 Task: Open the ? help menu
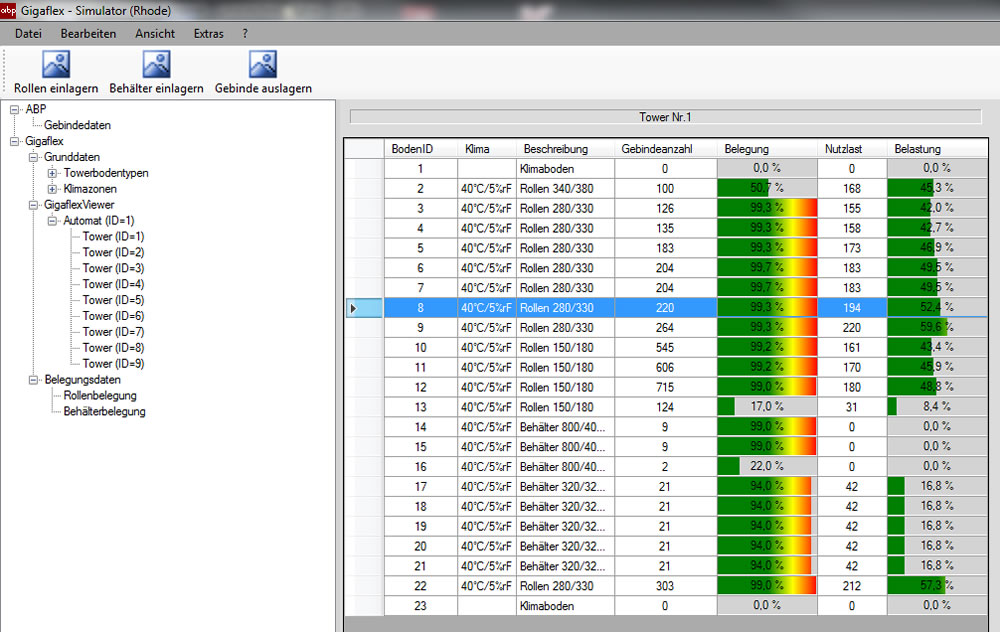coord(245,34)
